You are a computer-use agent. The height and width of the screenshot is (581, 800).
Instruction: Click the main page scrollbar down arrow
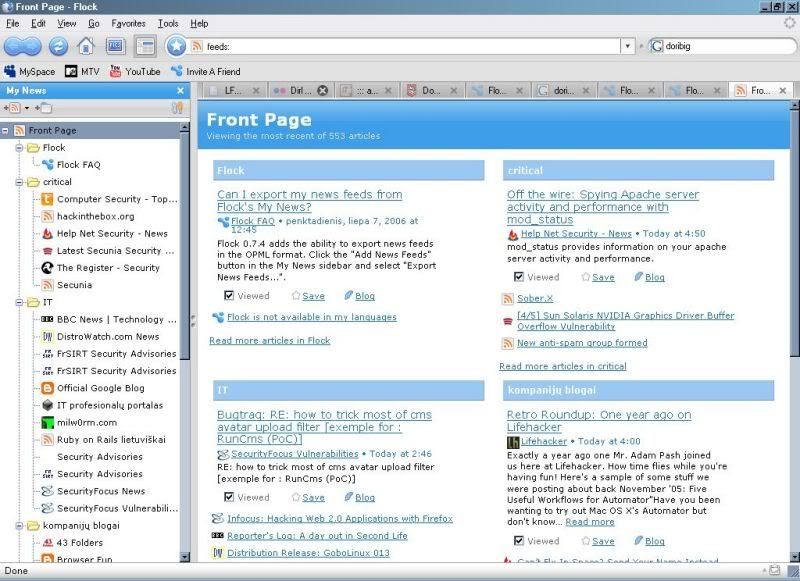tap(795, 557)
